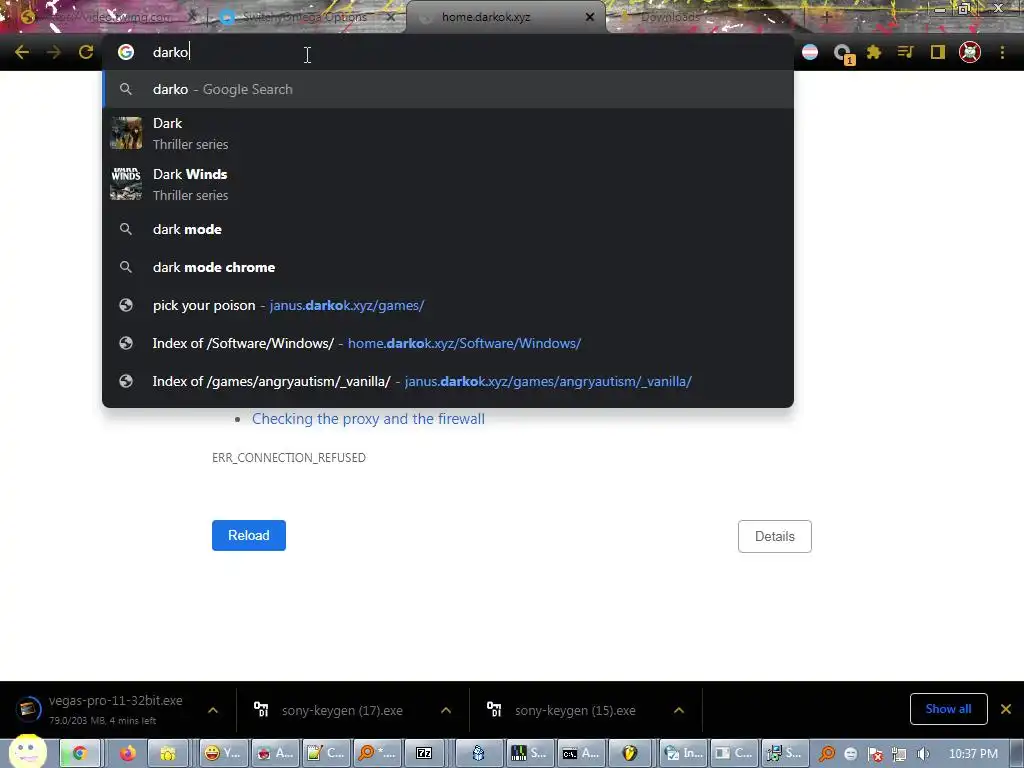Go back with the browser back arrow
The width and height of the screenshot is (1024, 768).
click(x=22, y=52)
